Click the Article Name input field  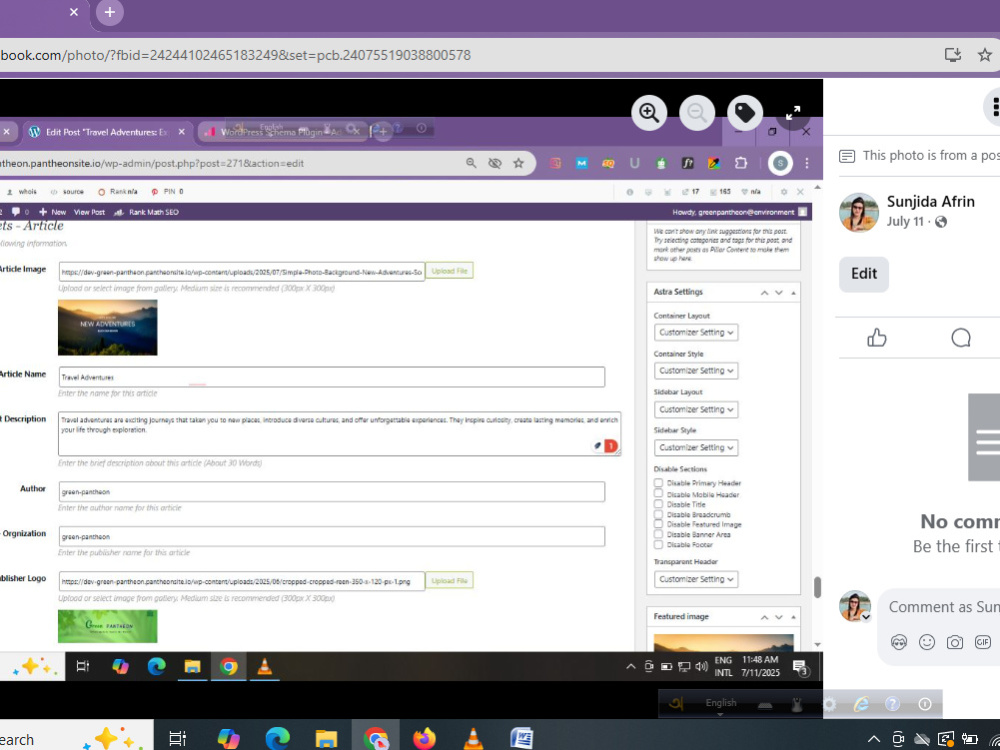pyautogui.click(x=332, y=377)
